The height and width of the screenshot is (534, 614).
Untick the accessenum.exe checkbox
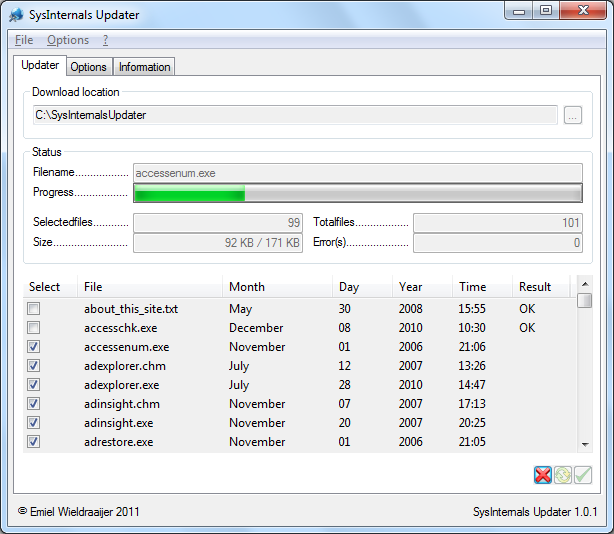[x=34, y=346]
